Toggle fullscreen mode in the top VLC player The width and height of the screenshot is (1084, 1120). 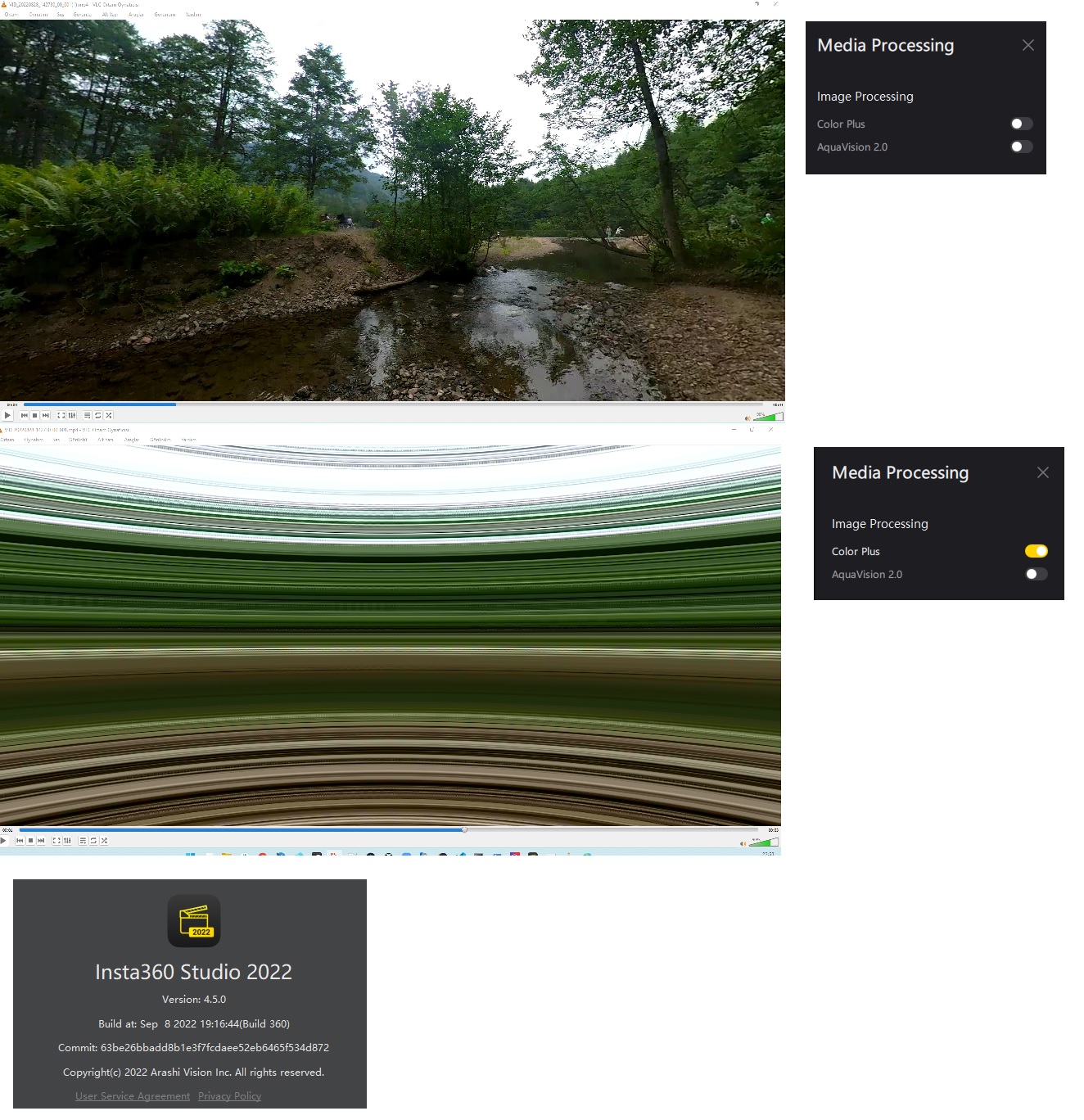coord(62,415)
